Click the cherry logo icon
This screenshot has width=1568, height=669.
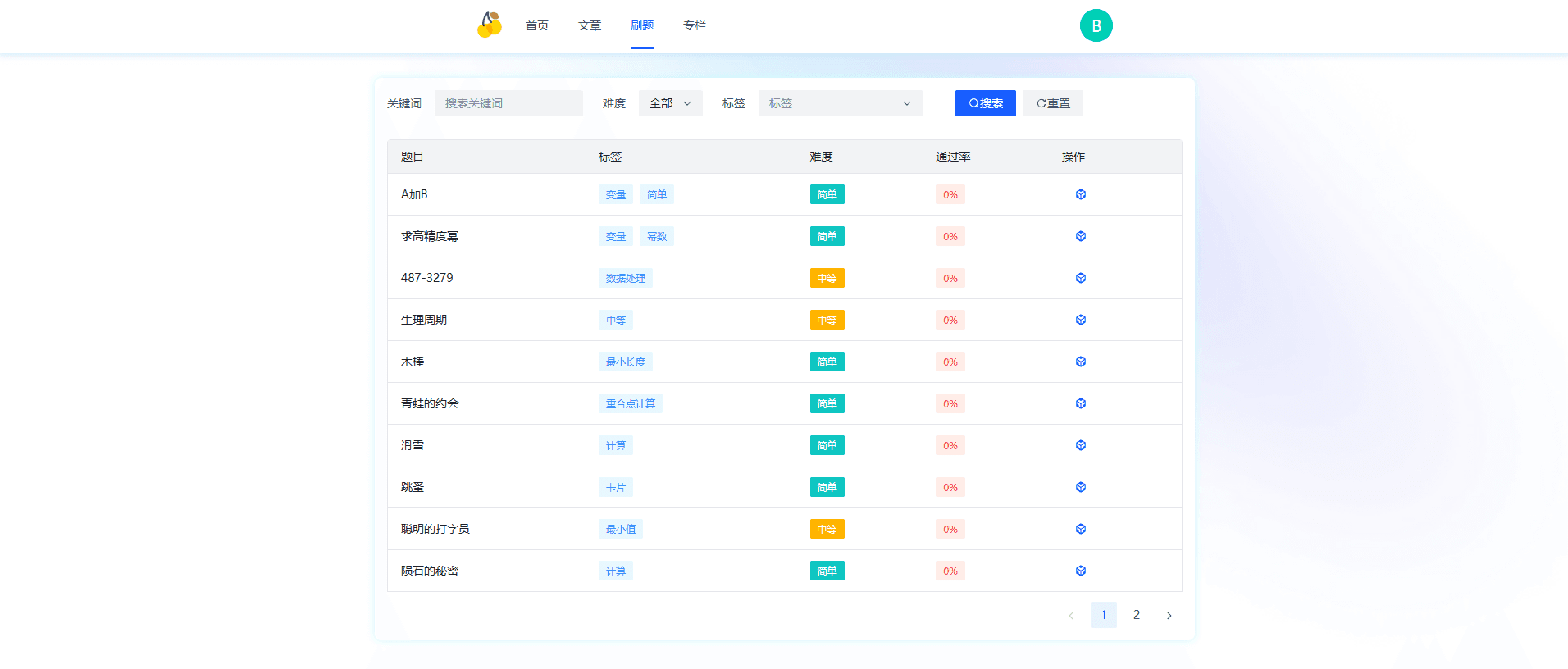490,25
